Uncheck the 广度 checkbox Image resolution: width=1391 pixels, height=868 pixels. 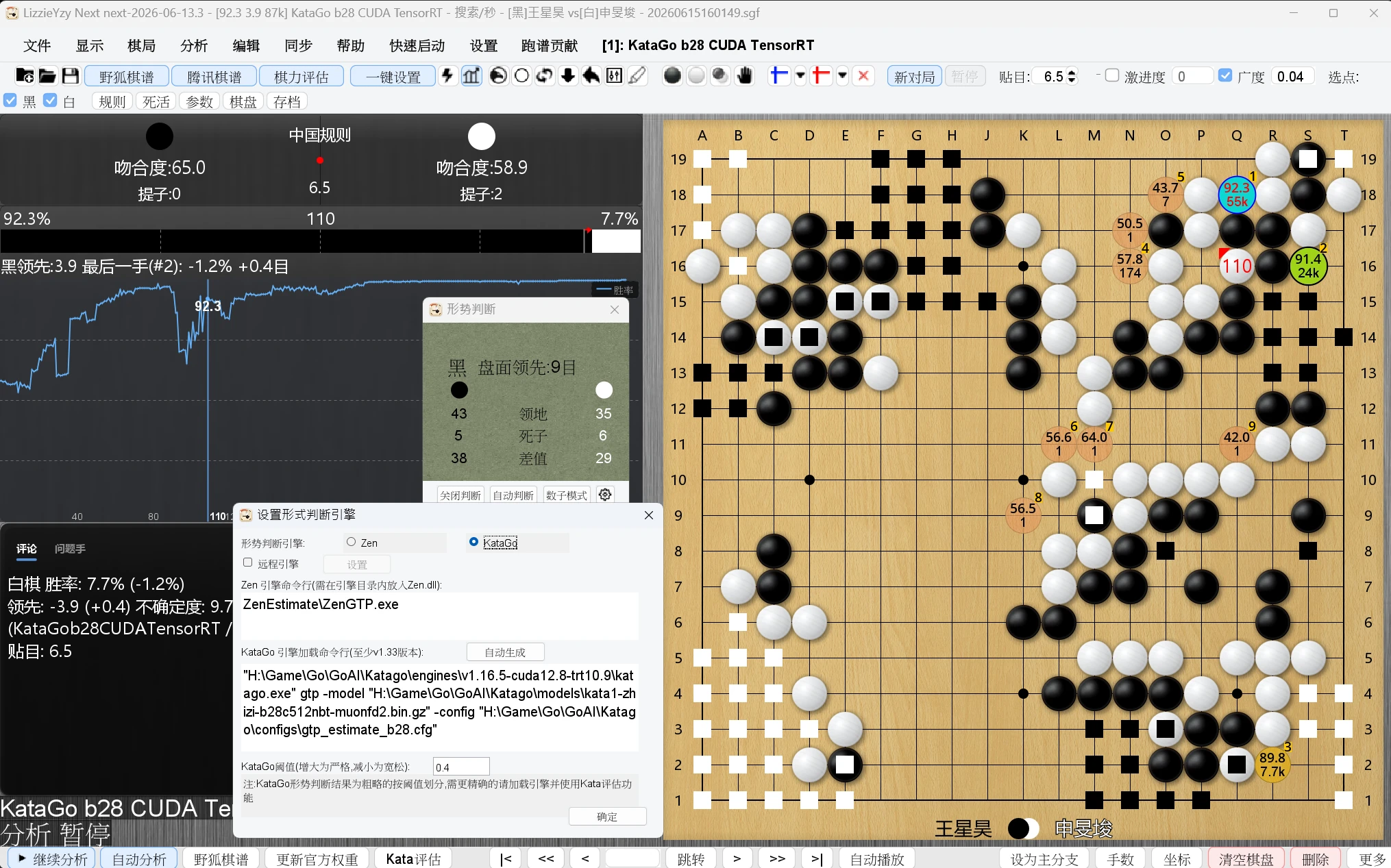tap(1225, 76)
